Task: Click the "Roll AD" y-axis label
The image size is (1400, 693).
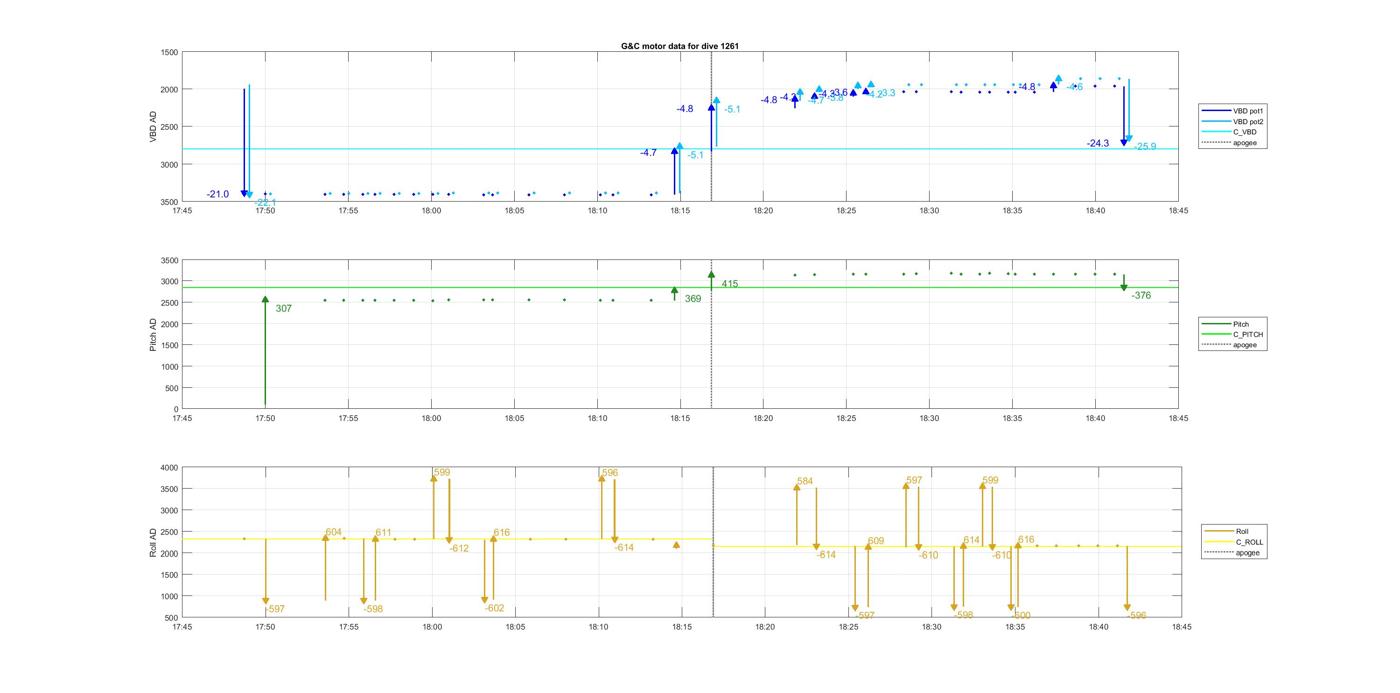Action: (154, 541)
